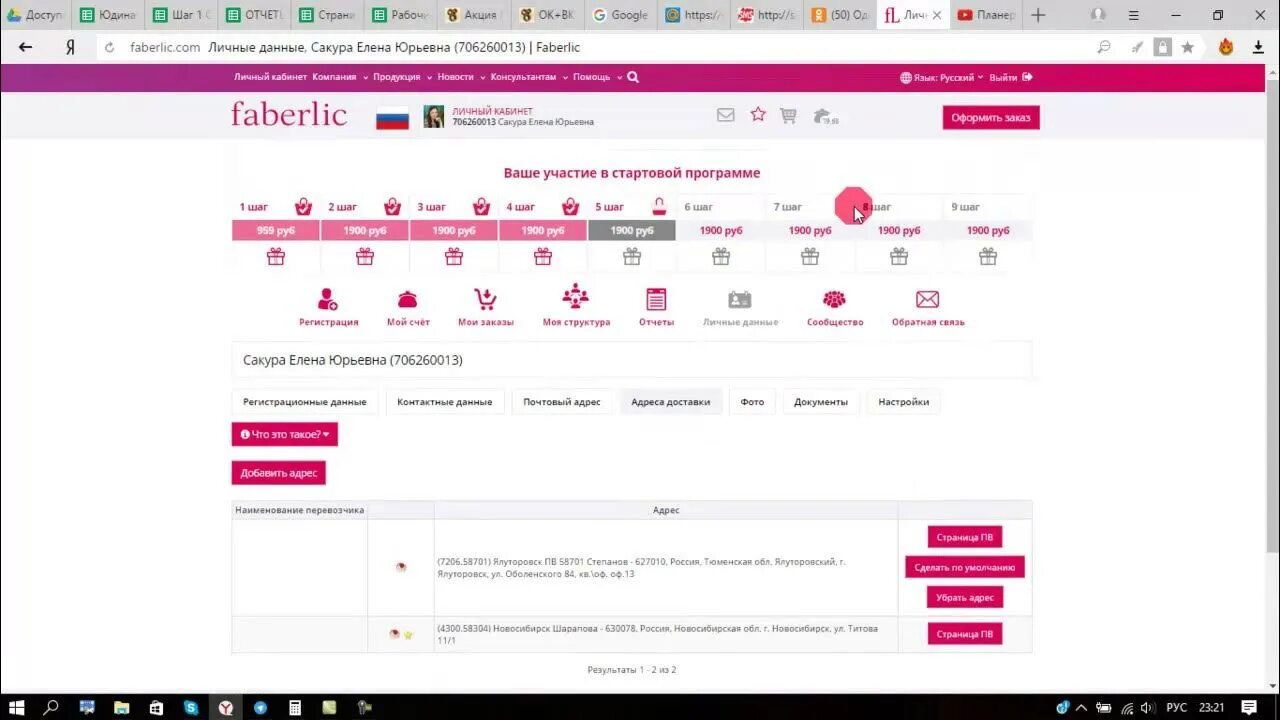This screenshot has height=720, width=1280.
Task: Expand the Продукция menu
Action: coord(402,77)
